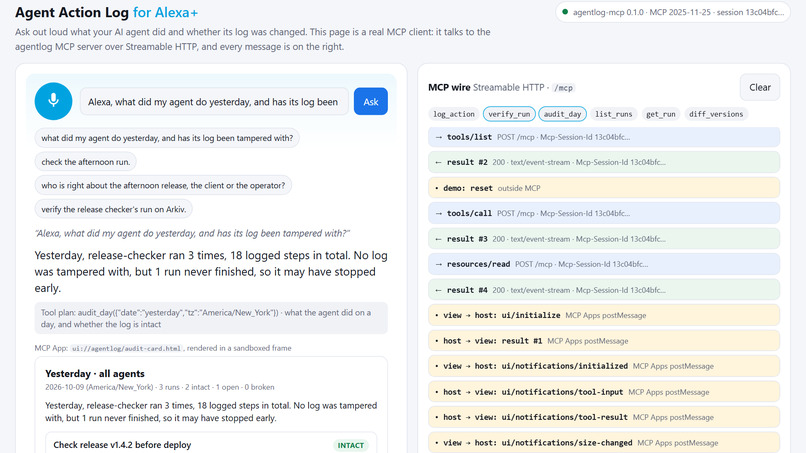Open the ui/notifications/tool-input row
Image resolution: width=806 pixels, height=453 pixels.
[x=603, y=392]
